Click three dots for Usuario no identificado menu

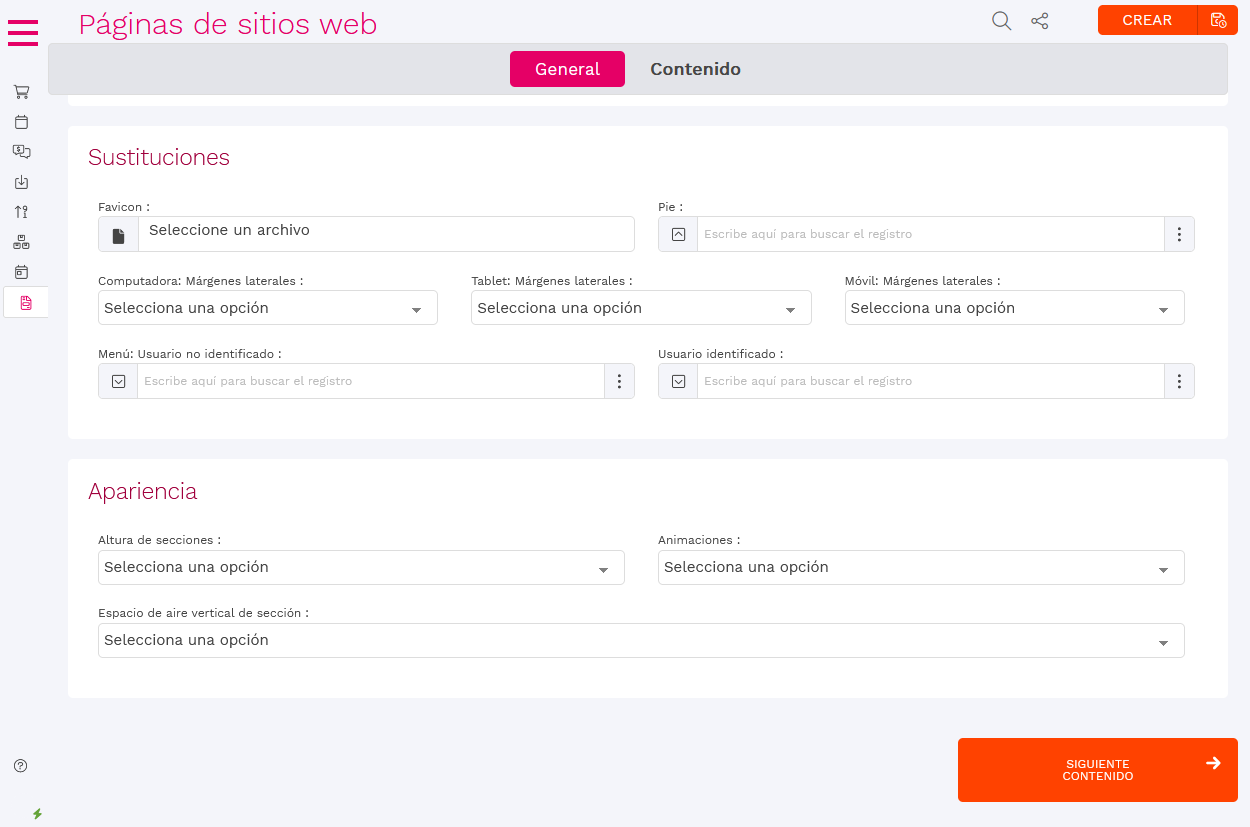pyautogui.click(x=619, y=381)
